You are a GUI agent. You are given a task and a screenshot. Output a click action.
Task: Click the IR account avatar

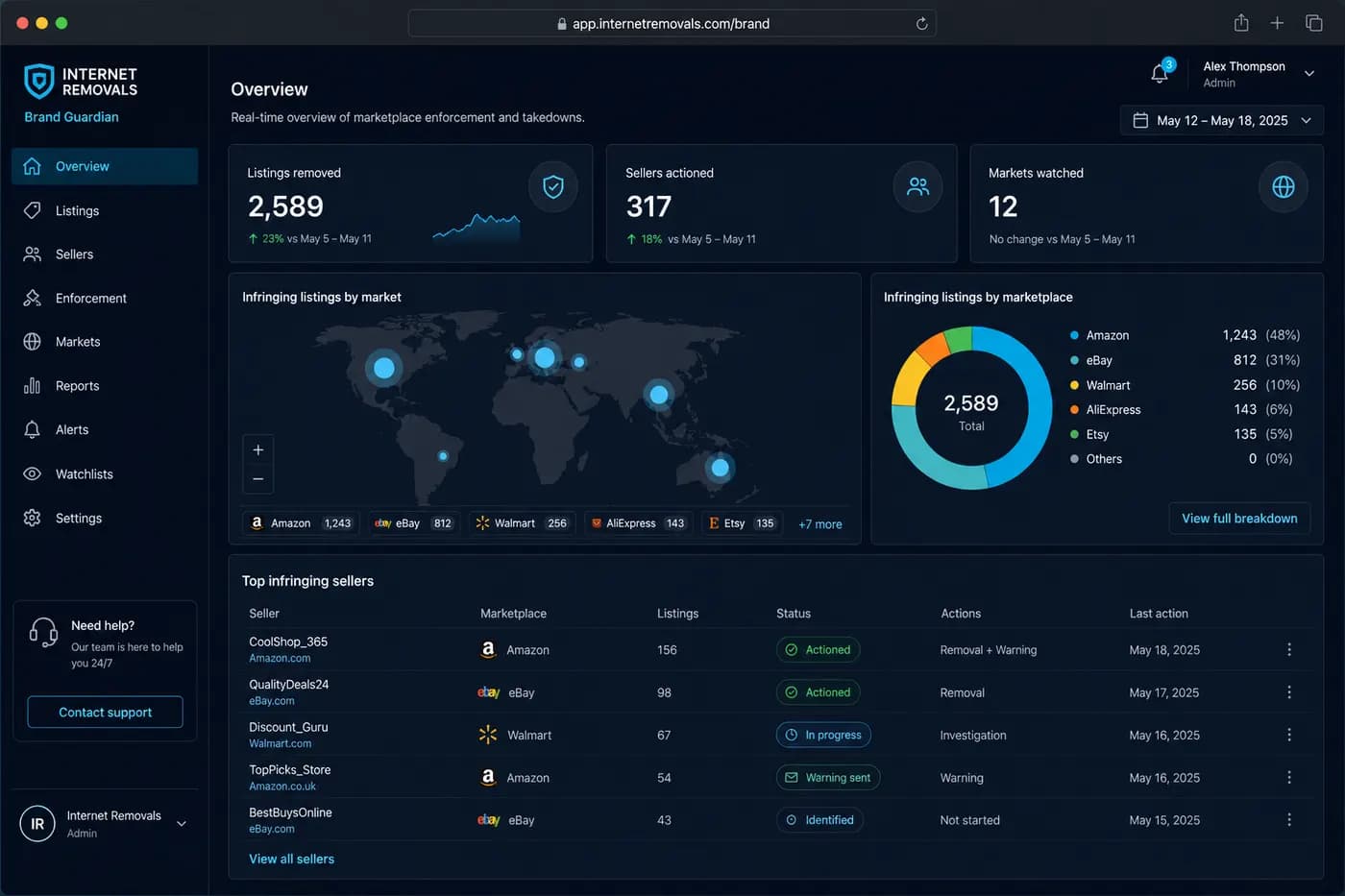(x=37, y=824)
